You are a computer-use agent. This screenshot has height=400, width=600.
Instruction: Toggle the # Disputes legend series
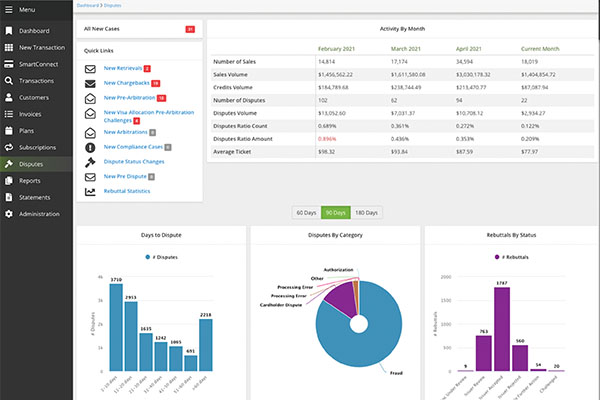click(161, 257)
